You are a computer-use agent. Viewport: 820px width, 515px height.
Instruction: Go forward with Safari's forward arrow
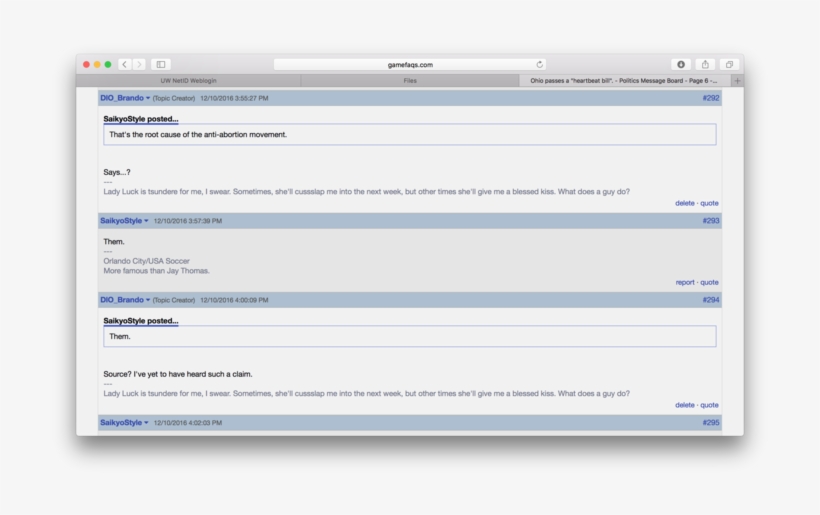[x=139, y=64]
